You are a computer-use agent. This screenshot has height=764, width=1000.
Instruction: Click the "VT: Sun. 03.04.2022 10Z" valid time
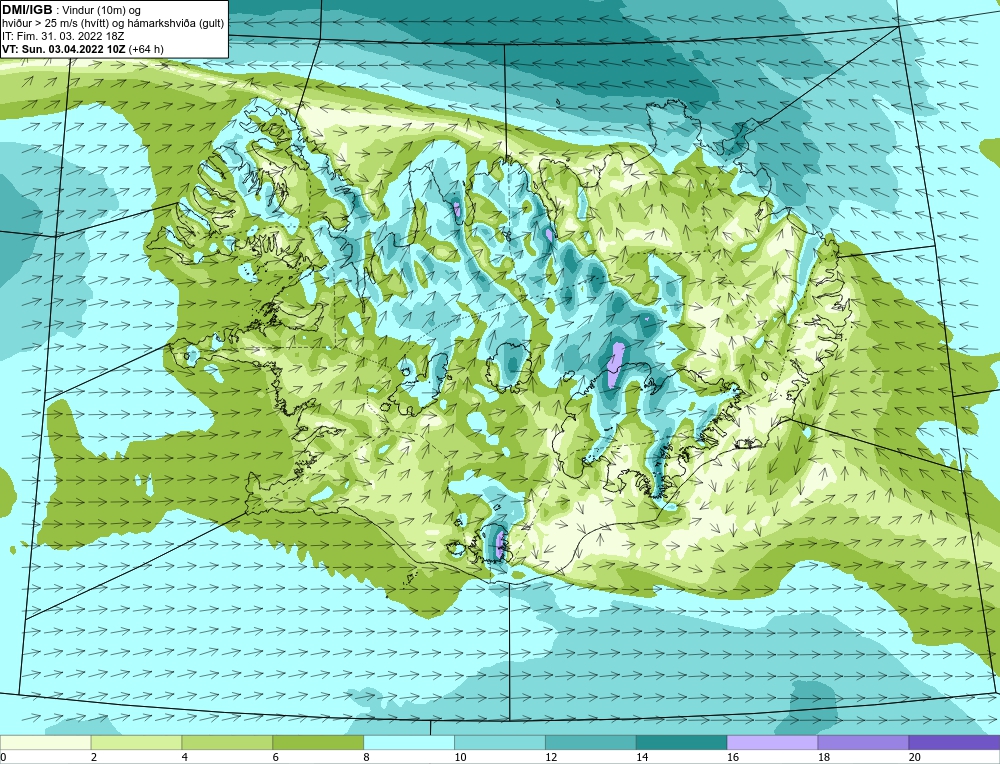(64, 49)
